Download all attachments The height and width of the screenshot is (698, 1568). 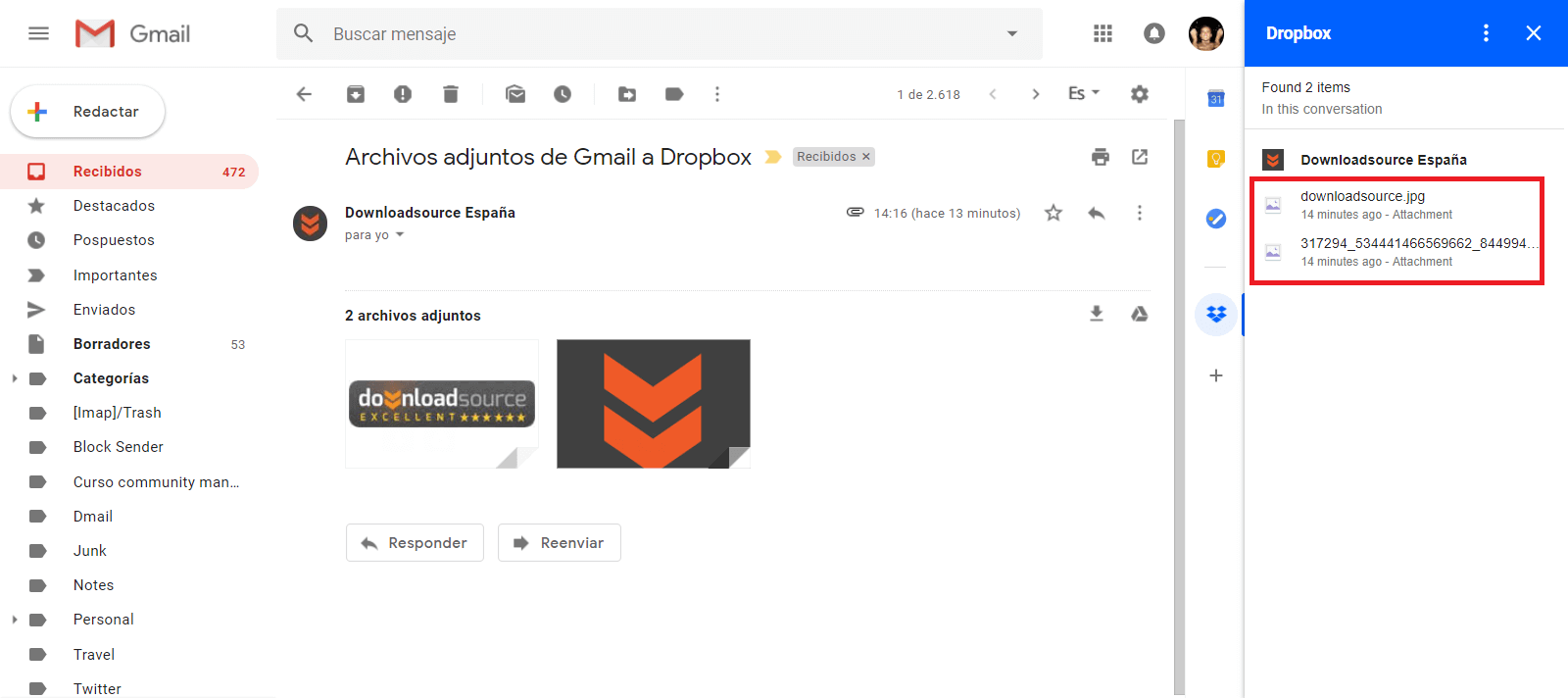click(1097, 314)
